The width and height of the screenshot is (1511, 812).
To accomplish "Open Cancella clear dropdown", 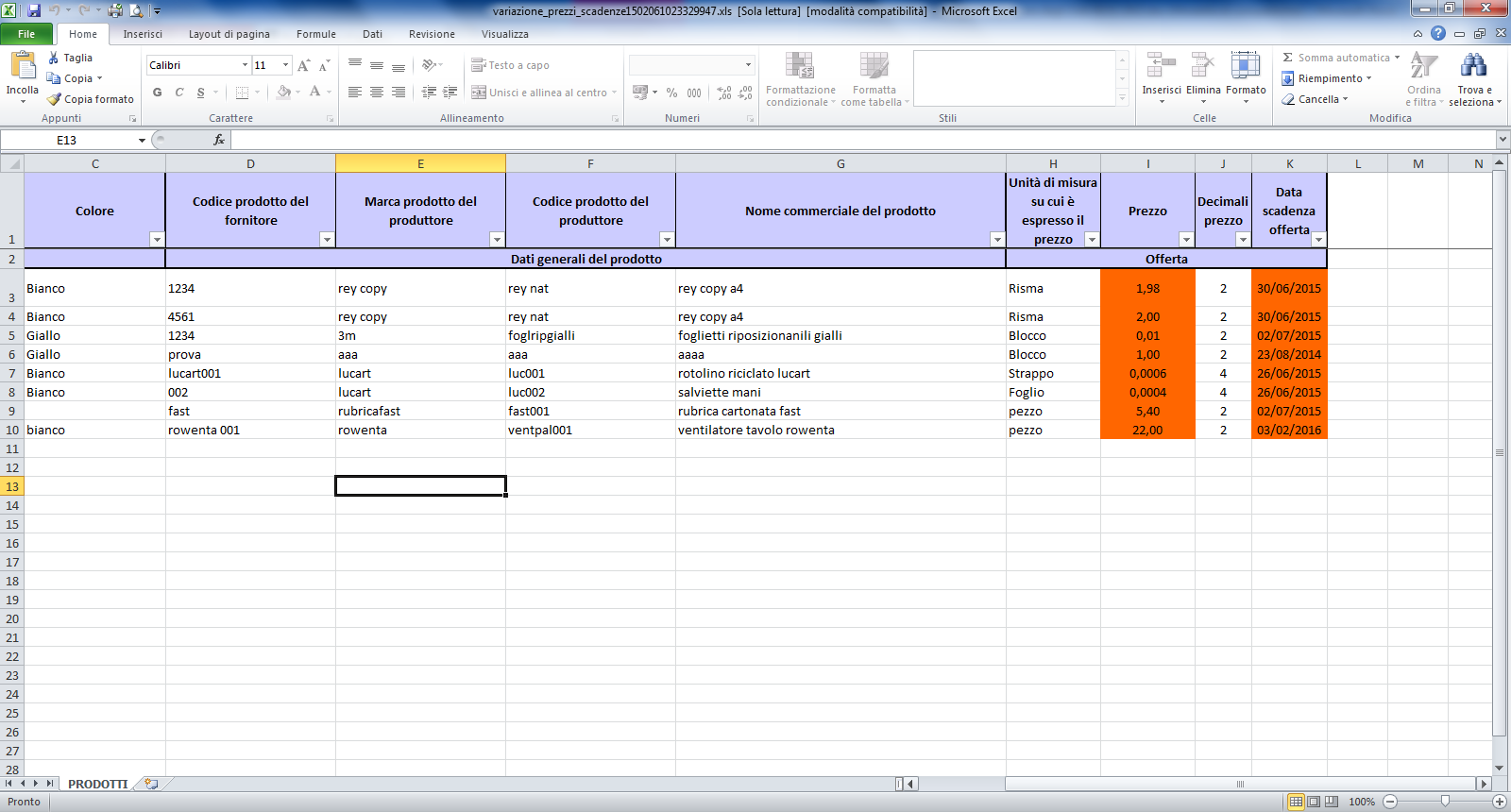I will coord(1315,99).
